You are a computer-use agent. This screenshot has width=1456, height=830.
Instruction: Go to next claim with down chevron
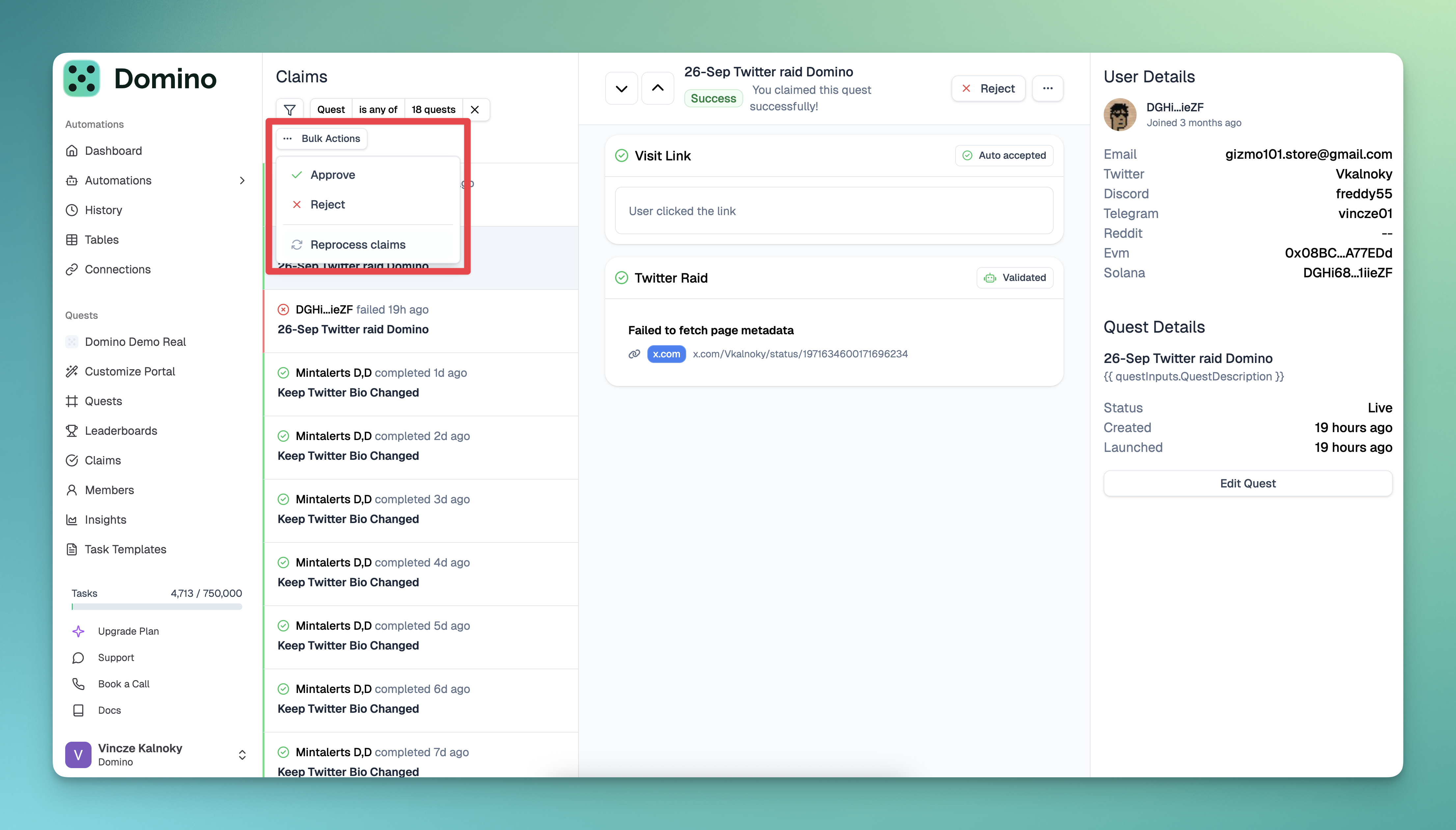pos(621,88)
